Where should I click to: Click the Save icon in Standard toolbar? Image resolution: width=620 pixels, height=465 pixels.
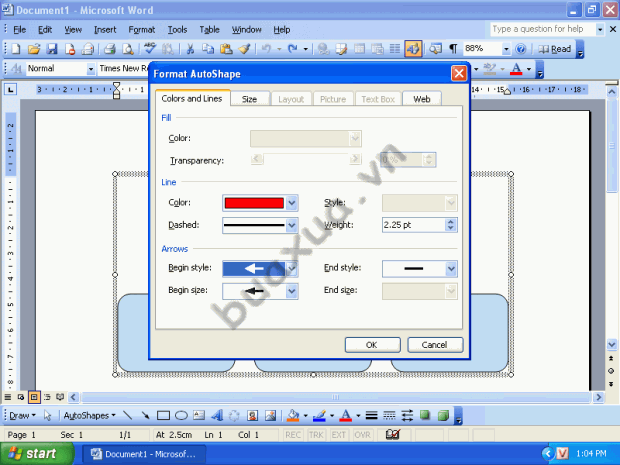52,49
